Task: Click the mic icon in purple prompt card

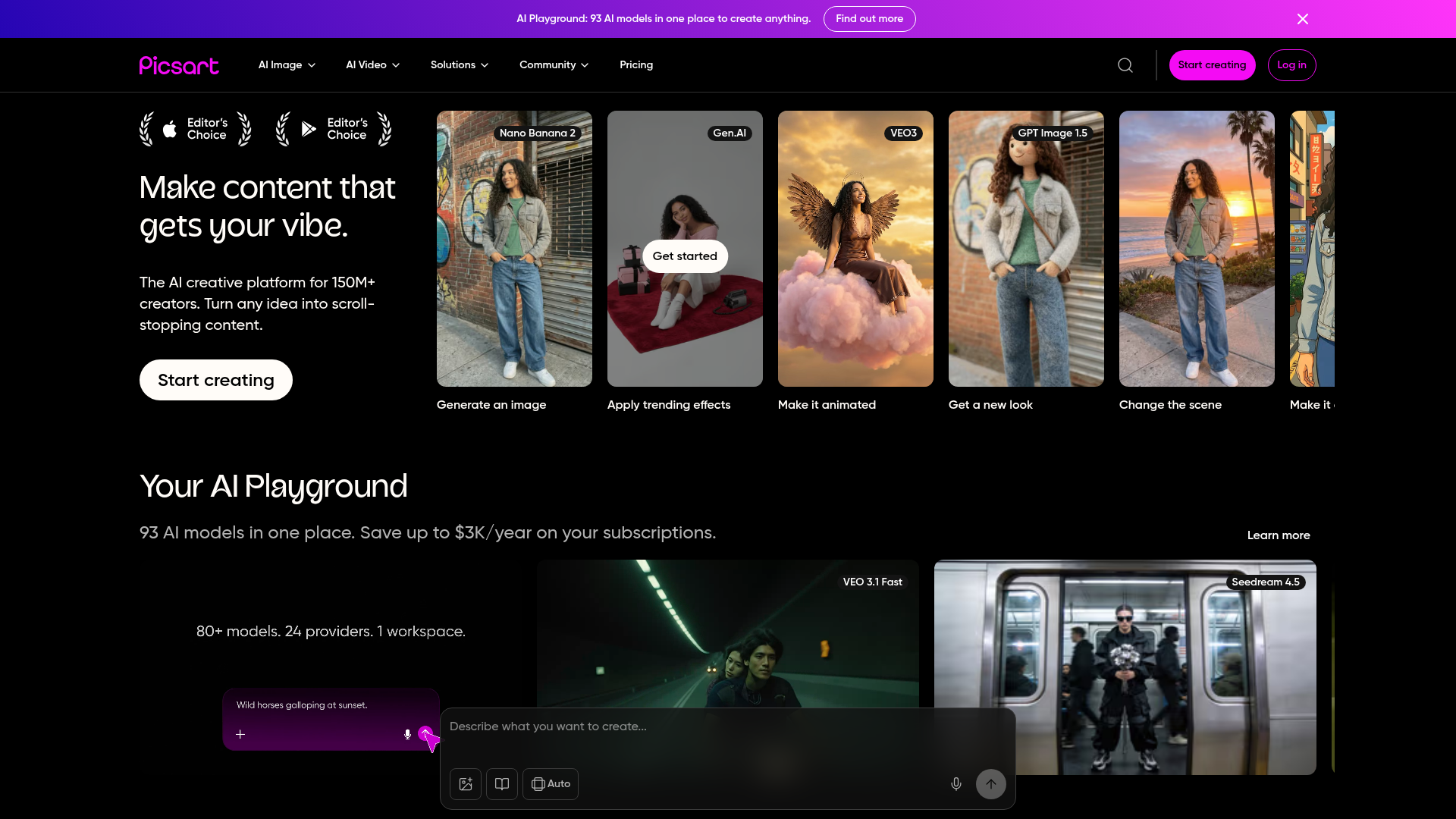Action: tap(406, 734)
